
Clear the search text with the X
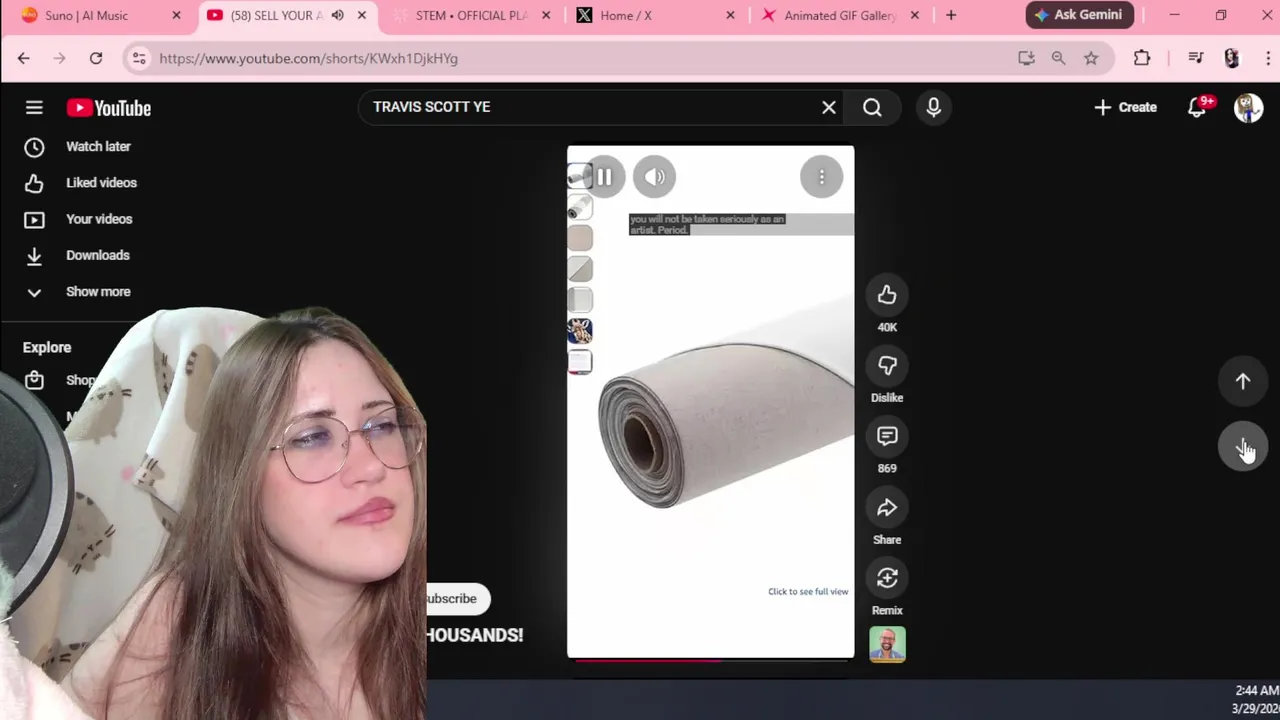tap(829, 107)
